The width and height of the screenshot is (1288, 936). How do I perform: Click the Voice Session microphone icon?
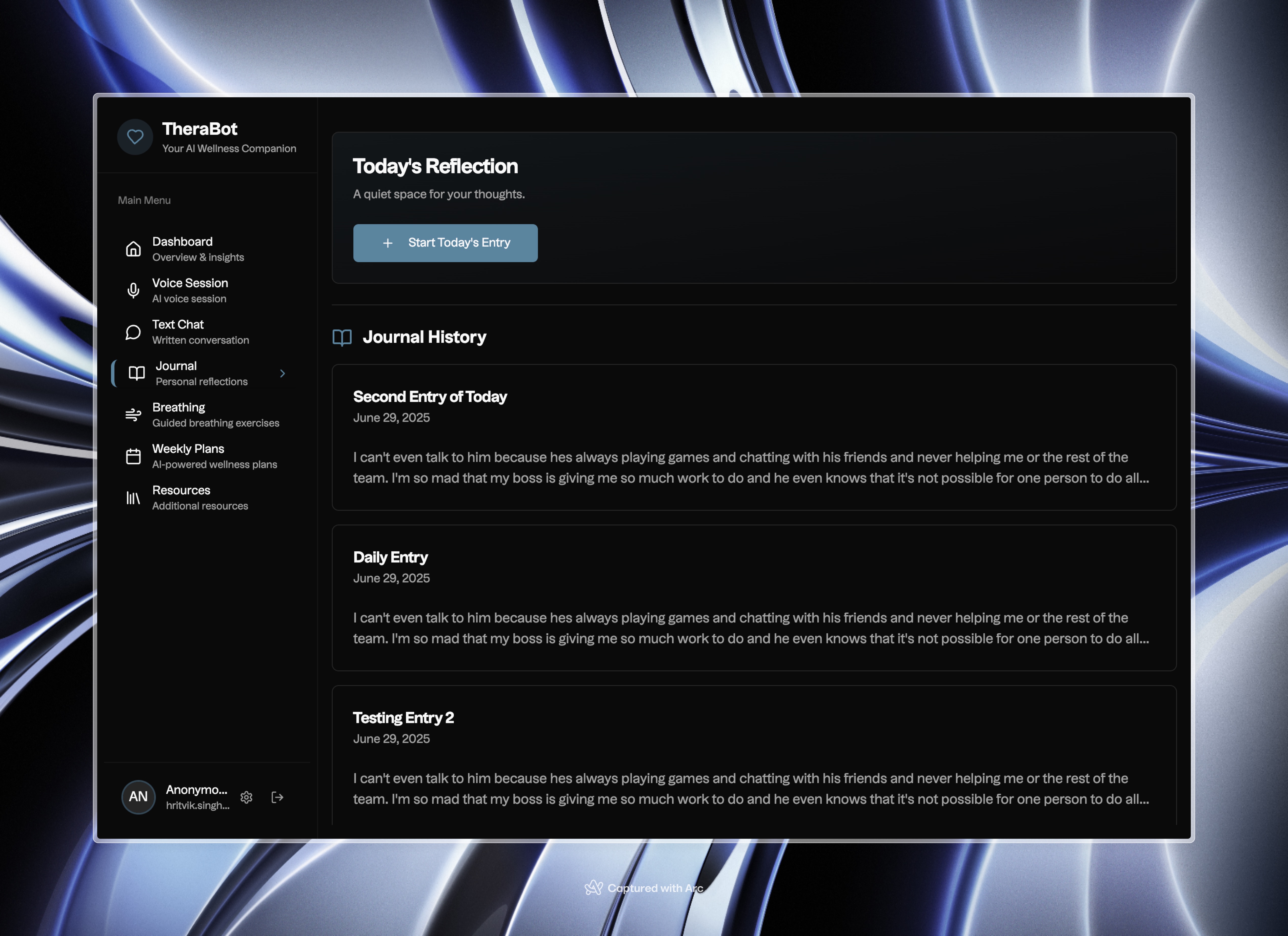[x=133, y=291]
